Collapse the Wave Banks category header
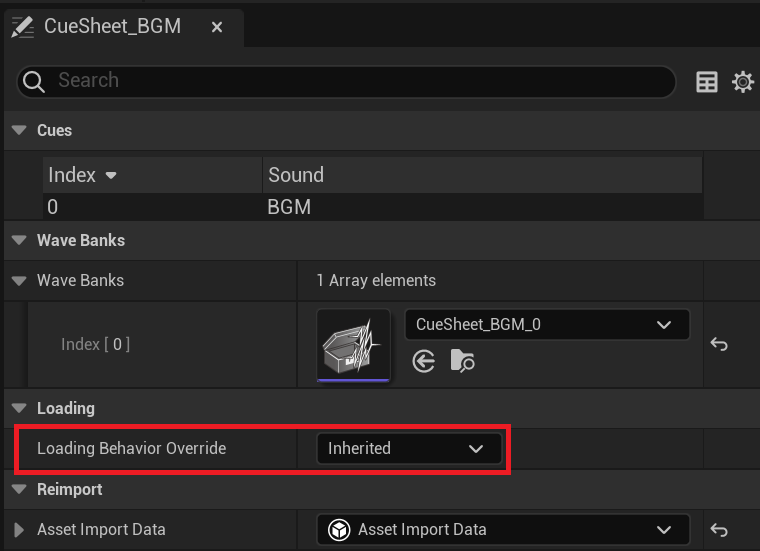The image size is (760, 551). click(x=19, y=240)
